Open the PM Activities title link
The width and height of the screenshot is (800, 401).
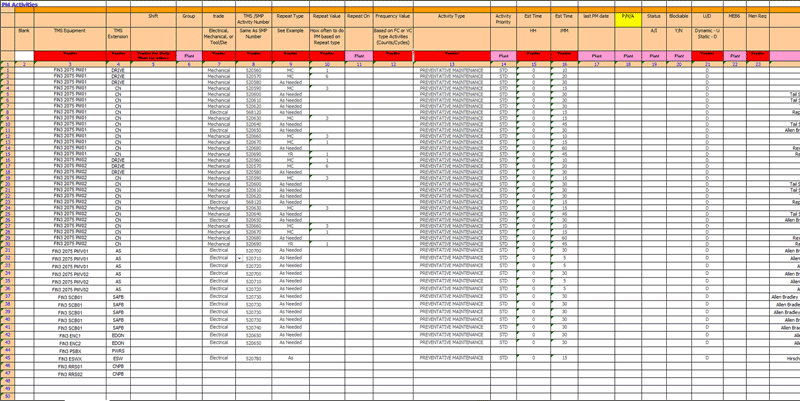pos(19,4)
